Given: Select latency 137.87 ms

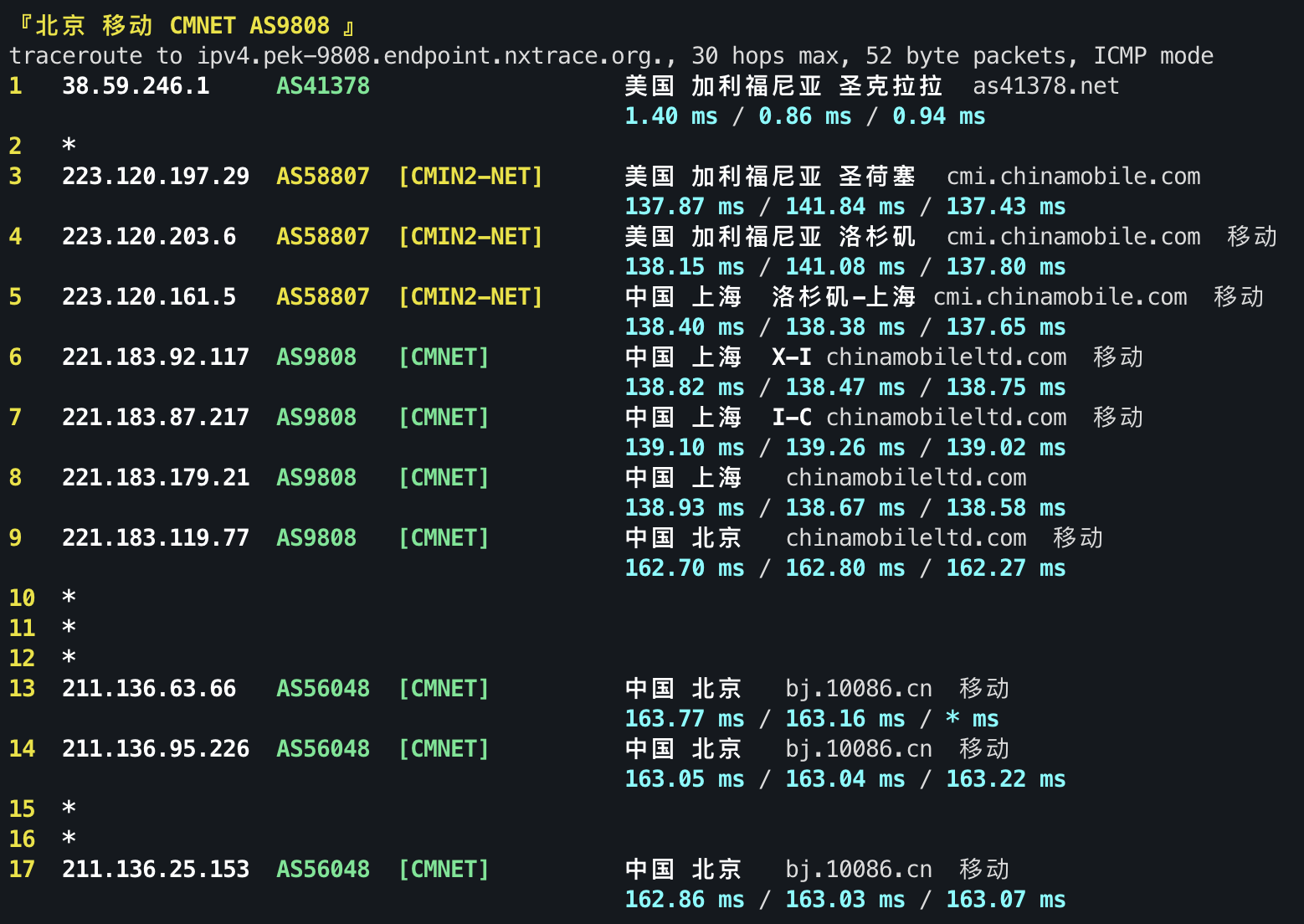Looking at the screenshot, I should (x=685, y=207).
